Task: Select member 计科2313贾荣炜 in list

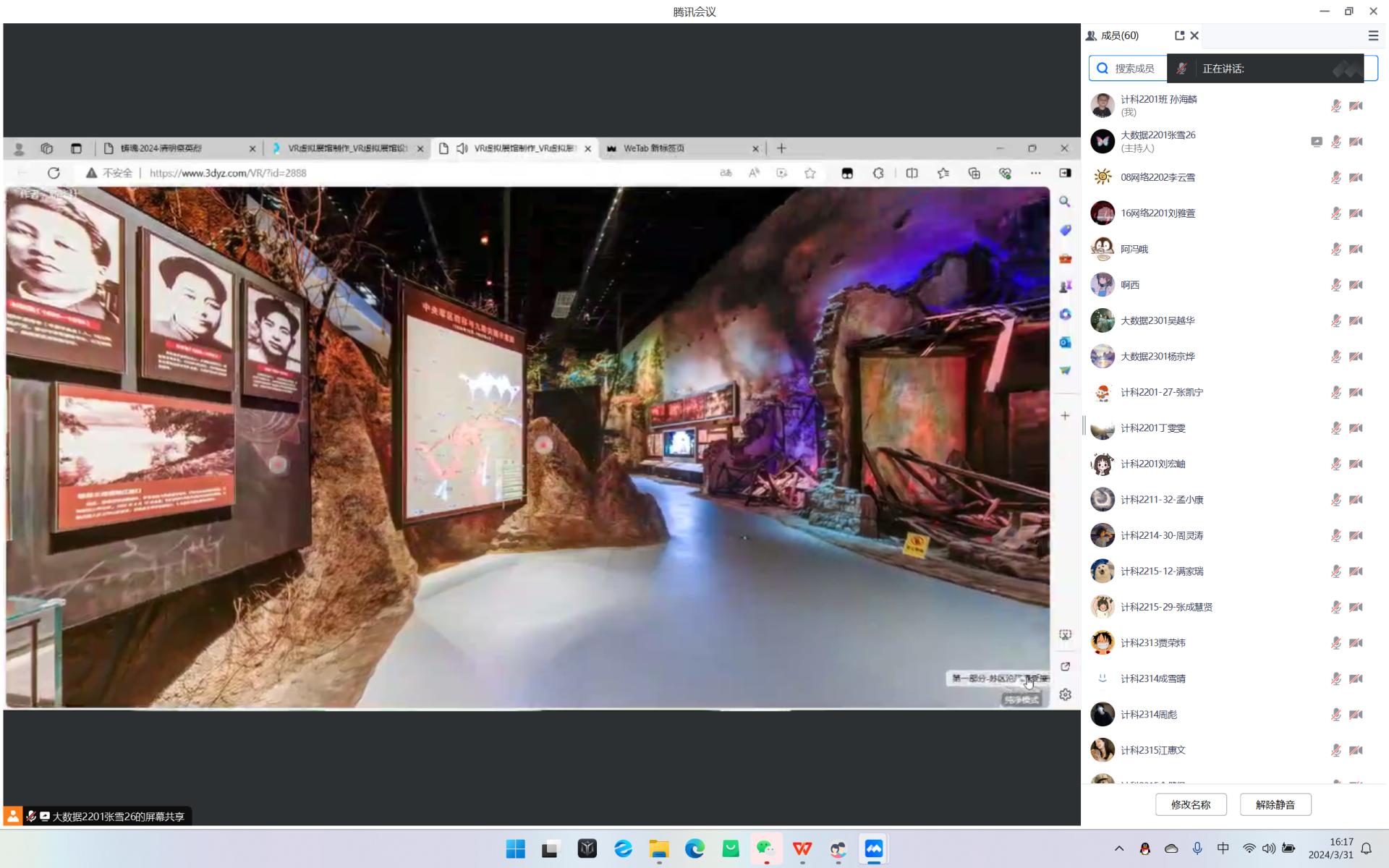Action: click(x=1152, y=642)
